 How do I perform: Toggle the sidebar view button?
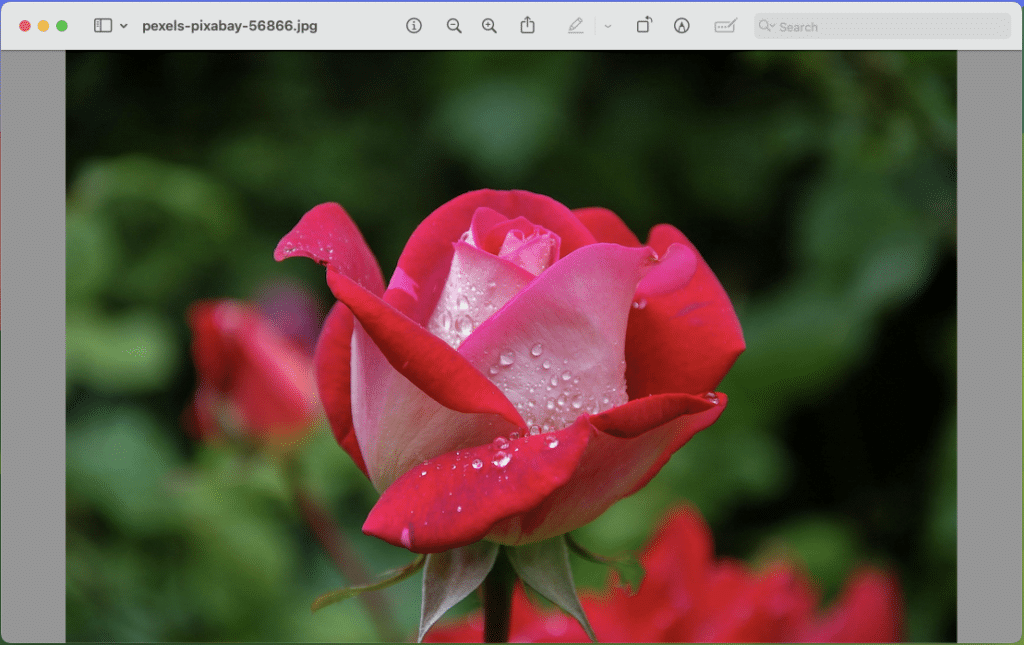[103, 26]
